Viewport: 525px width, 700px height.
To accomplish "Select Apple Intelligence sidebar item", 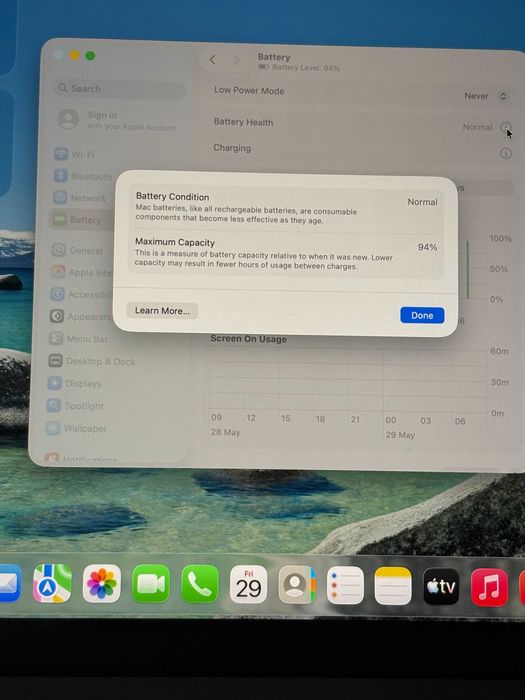I will click(x=81, y=272).
